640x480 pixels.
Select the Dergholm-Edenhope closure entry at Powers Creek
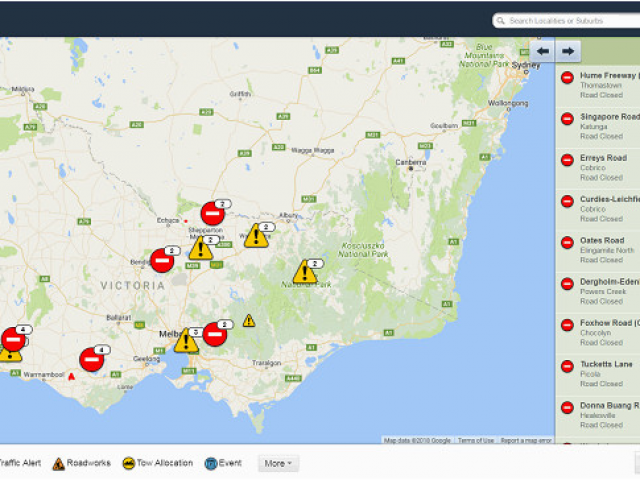tap(598, 292)
